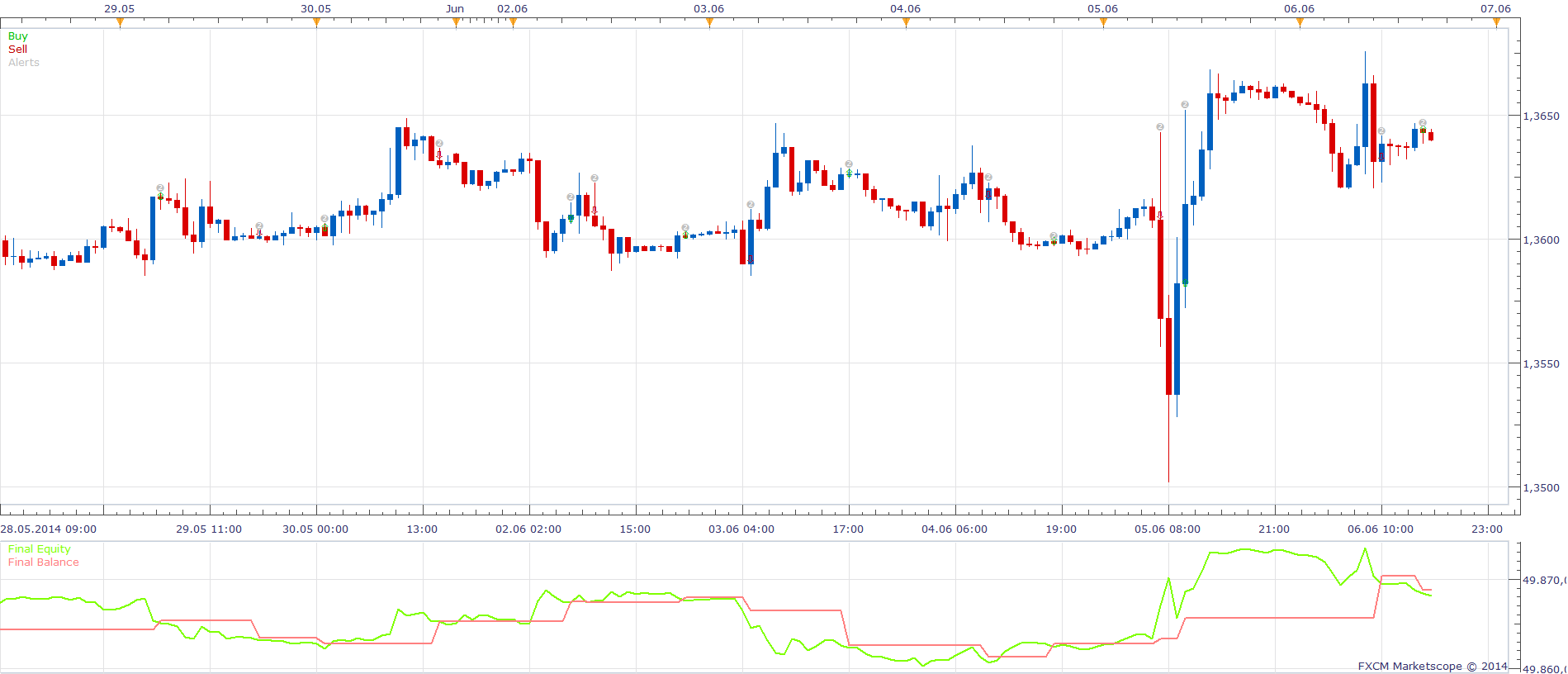Viewport: 1568px width, 674px height.
Task: Toggle the Sell legend label
Action: 17,50
